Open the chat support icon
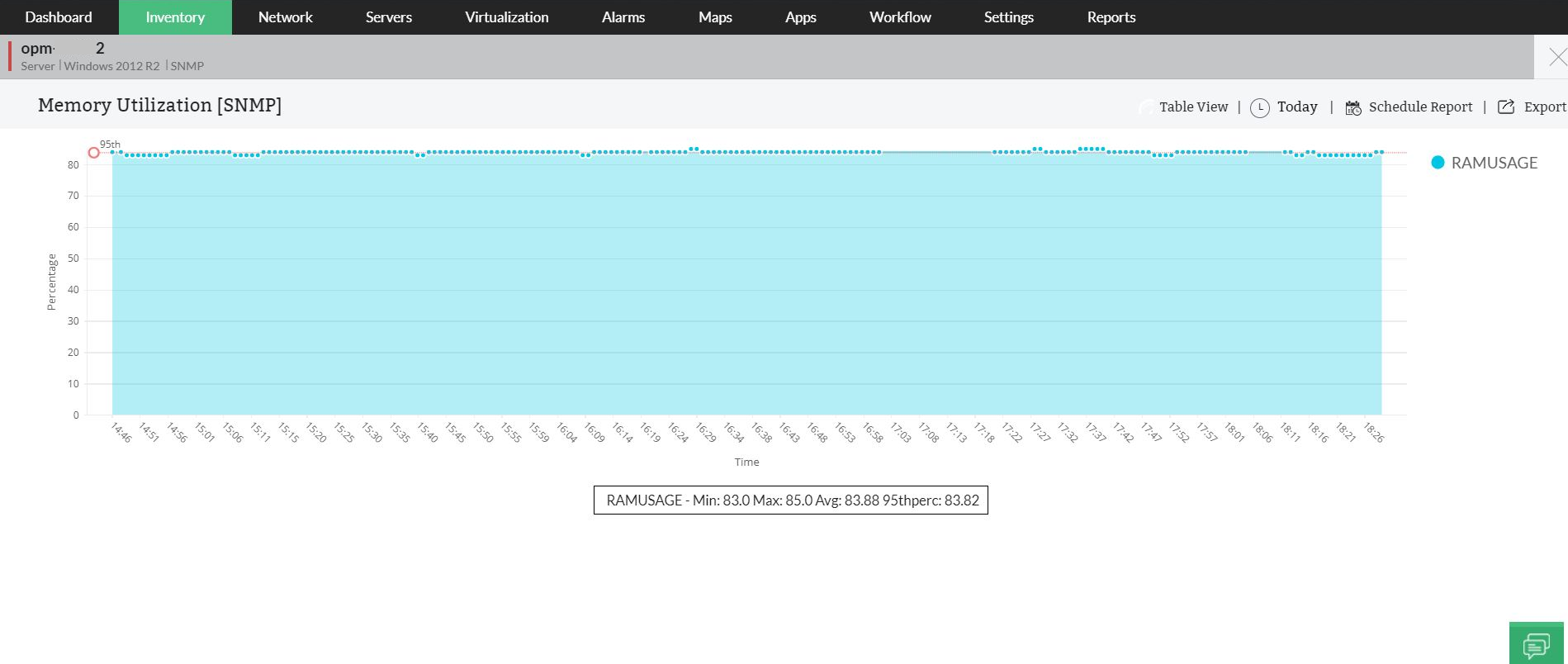 click(1536, 643)
